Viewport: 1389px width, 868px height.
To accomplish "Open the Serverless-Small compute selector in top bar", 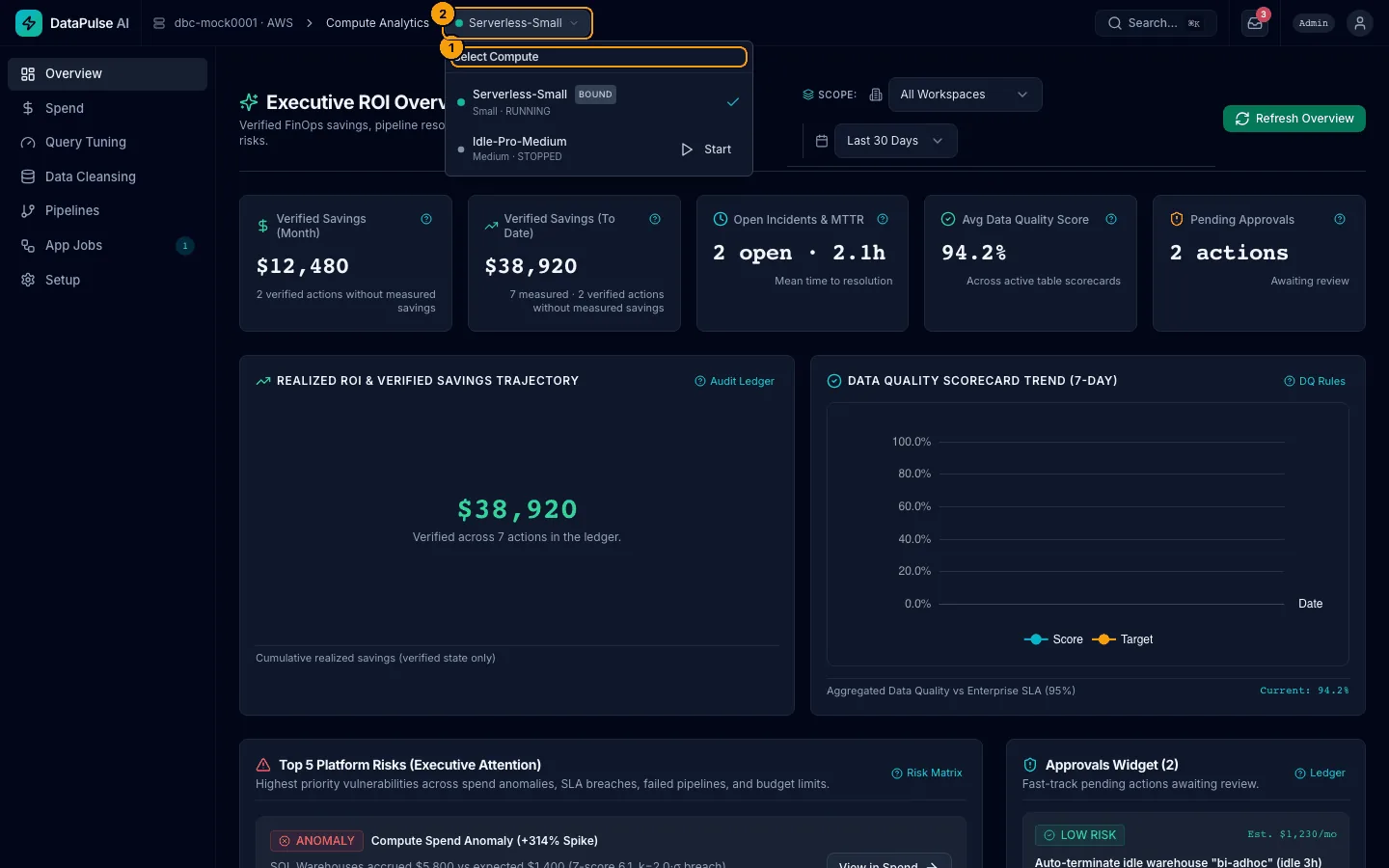I will [517, 23].
